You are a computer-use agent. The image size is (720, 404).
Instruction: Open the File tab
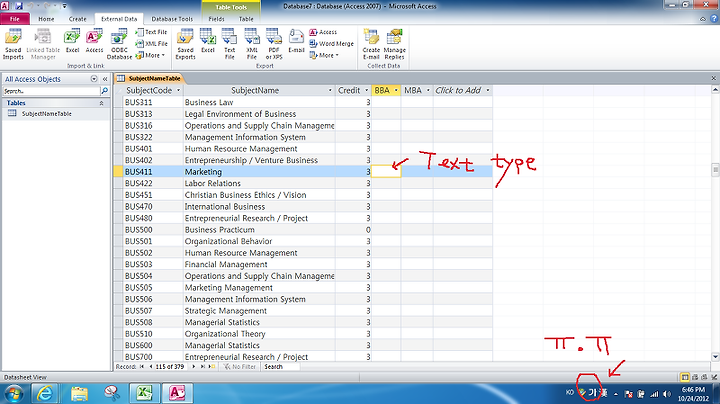click(15, 19)
